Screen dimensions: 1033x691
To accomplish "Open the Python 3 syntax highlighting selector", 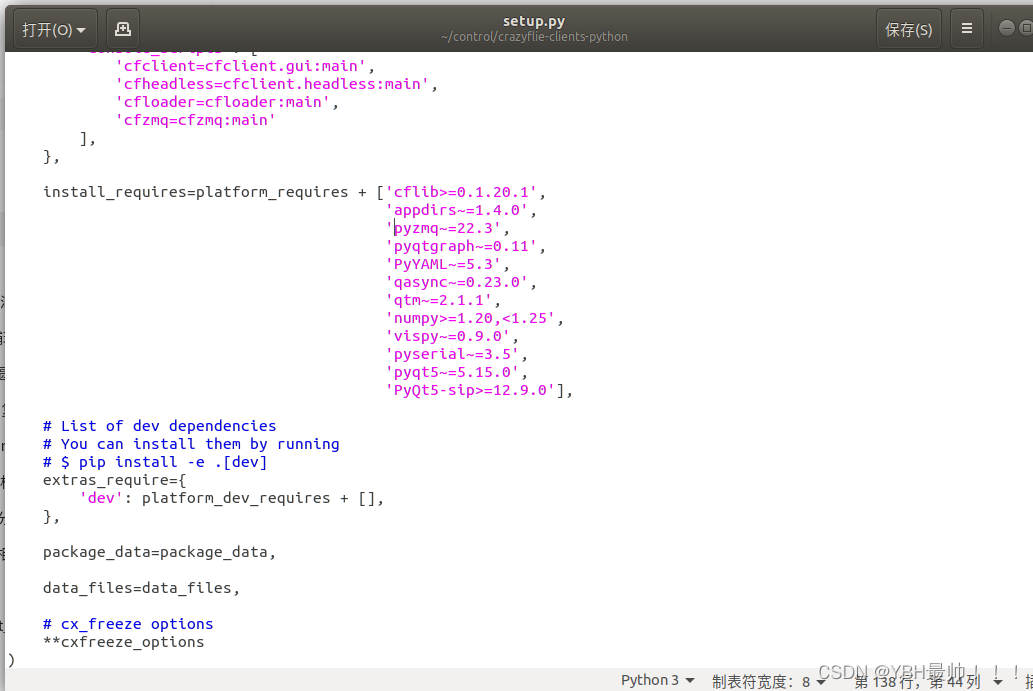I will click(x=656, y=679).
